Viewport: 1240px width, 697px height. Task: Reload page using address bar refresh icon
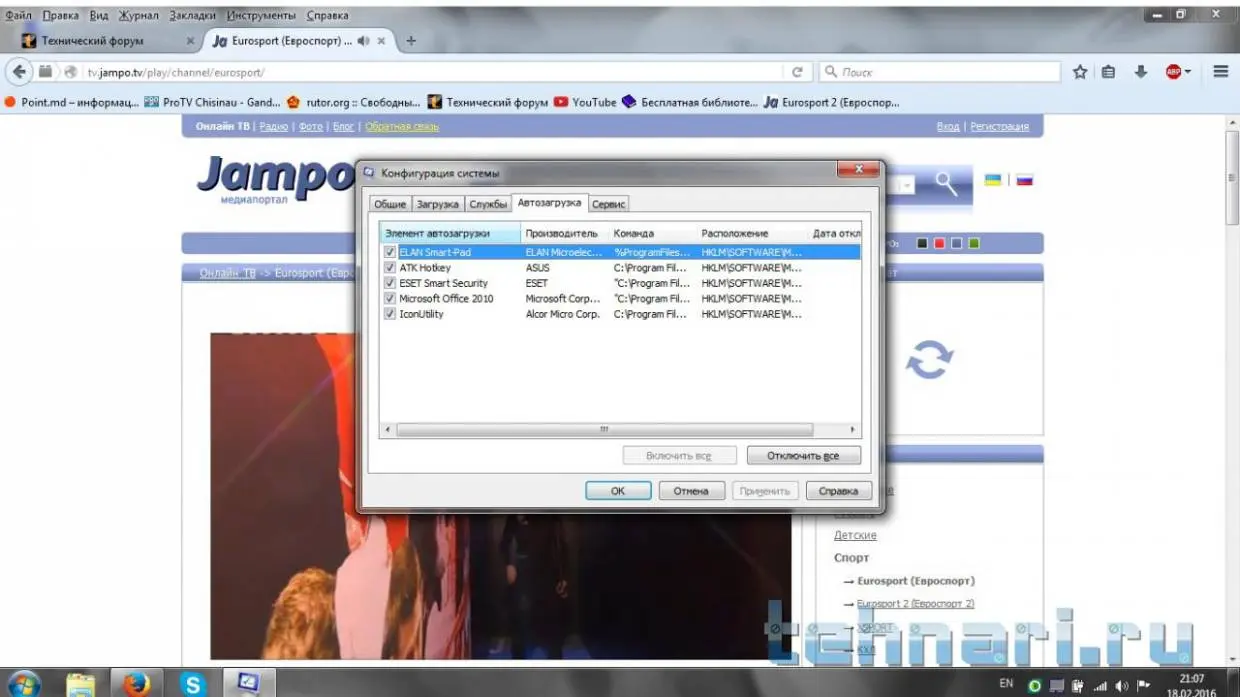point(797,72)
